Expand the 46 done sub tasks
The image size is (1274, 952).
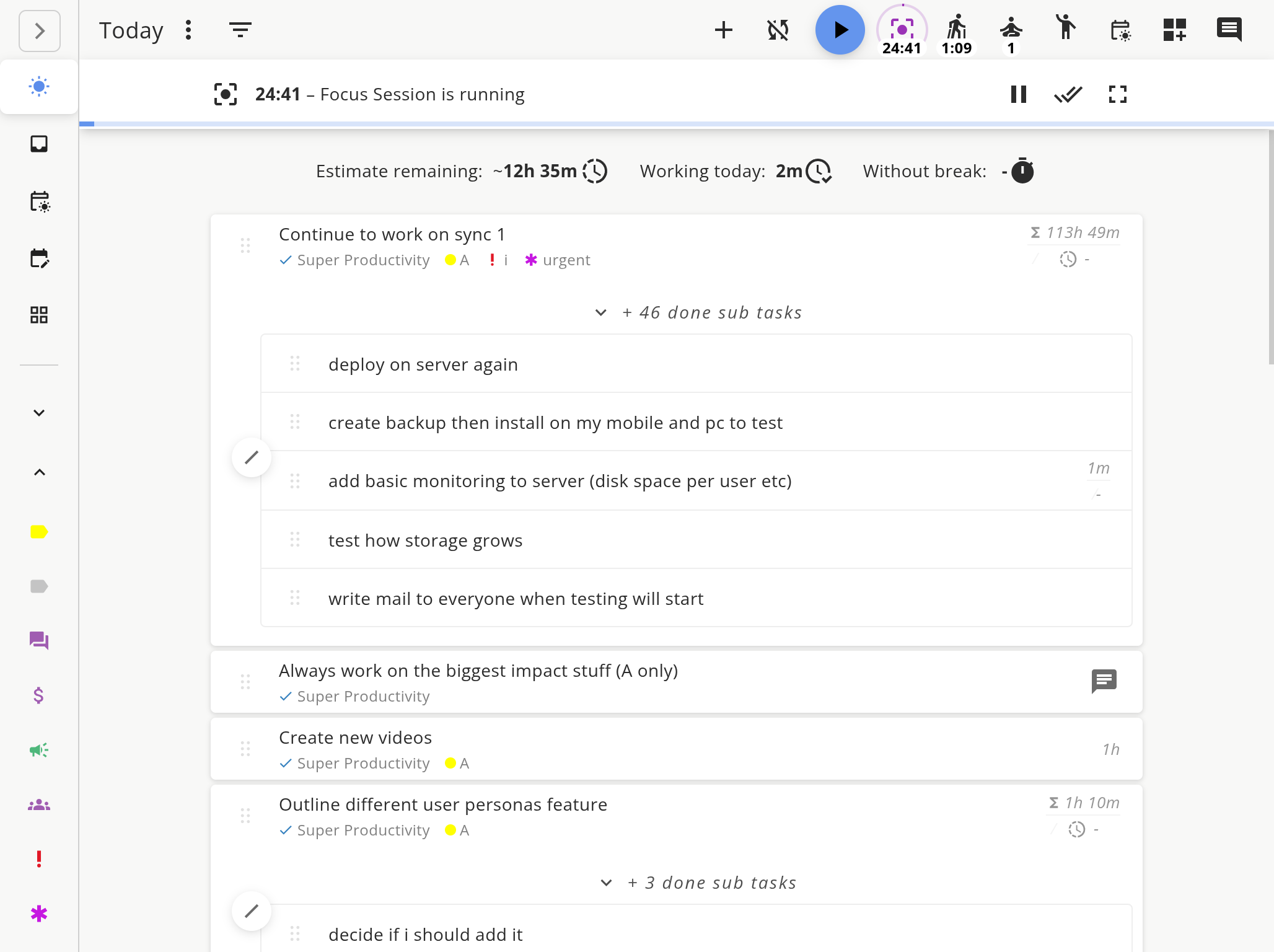[x=699, y=312]
